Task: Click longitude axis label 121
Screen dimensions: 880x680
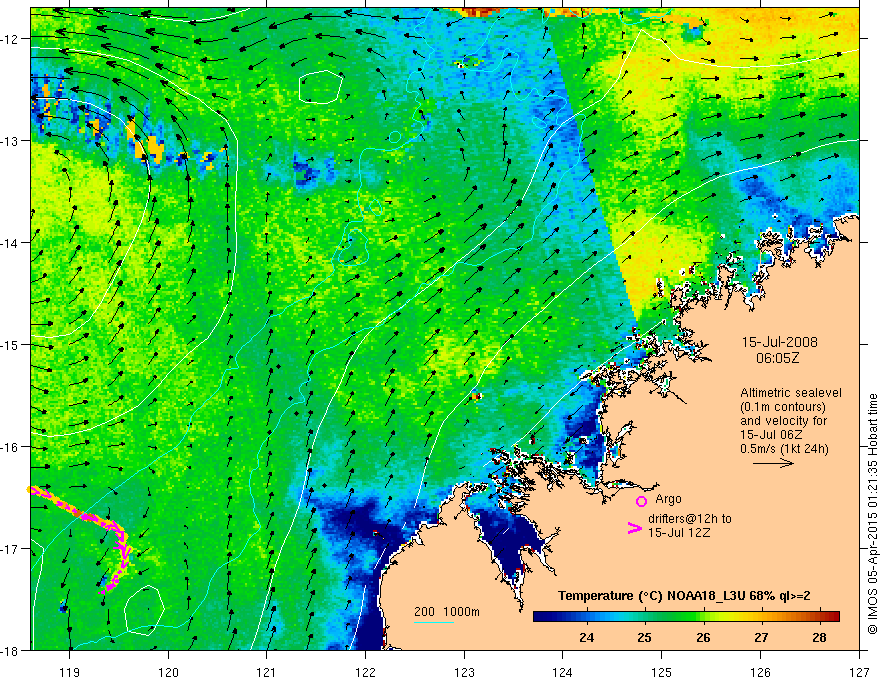Action: pyautogui.click(x=267, y=672)
